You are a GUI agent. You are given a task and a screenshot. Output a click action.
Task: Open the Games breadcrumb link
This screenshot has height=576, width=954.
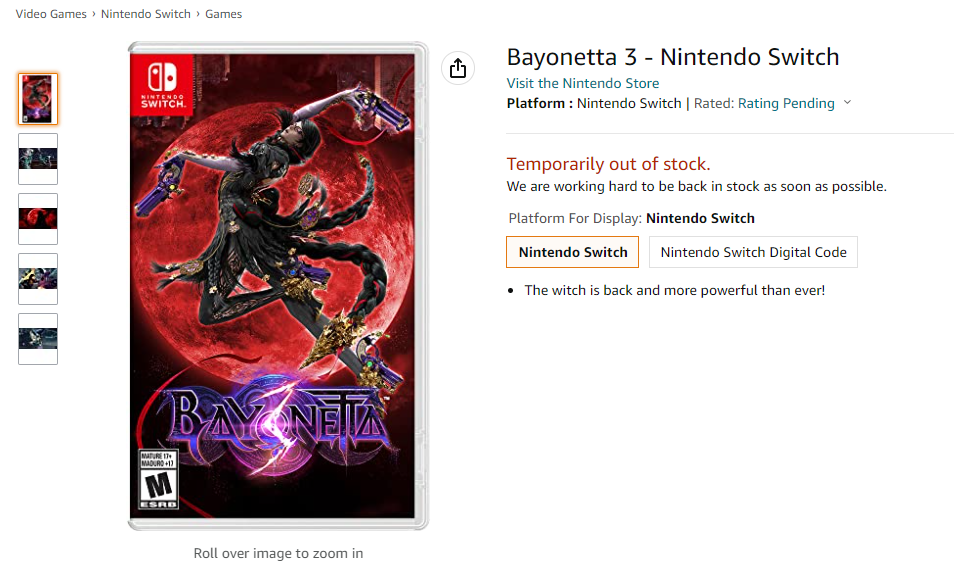pyautogui.click(x=223, y=14)
